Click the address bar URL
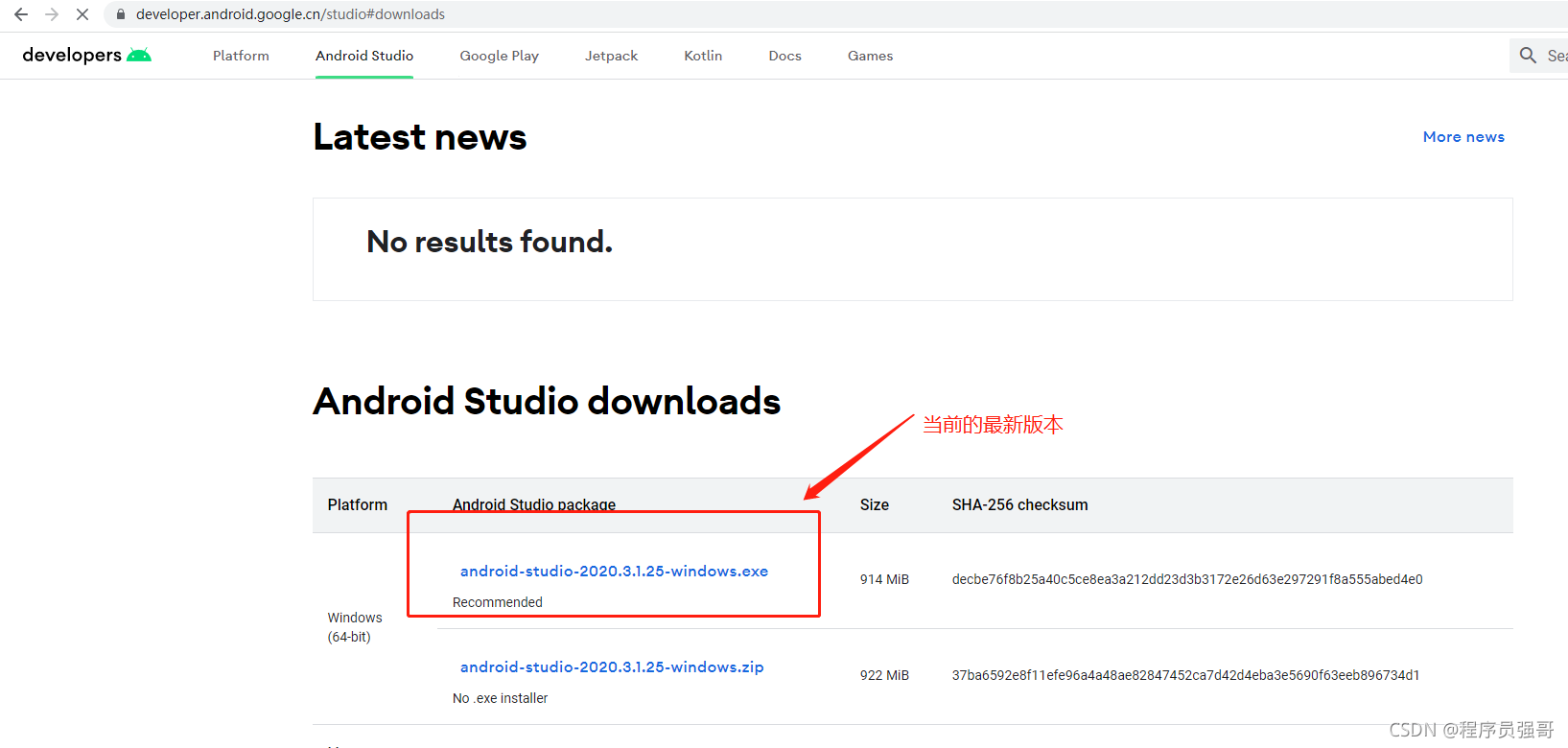Screen dimensions: 1568x748 (291, 14)
